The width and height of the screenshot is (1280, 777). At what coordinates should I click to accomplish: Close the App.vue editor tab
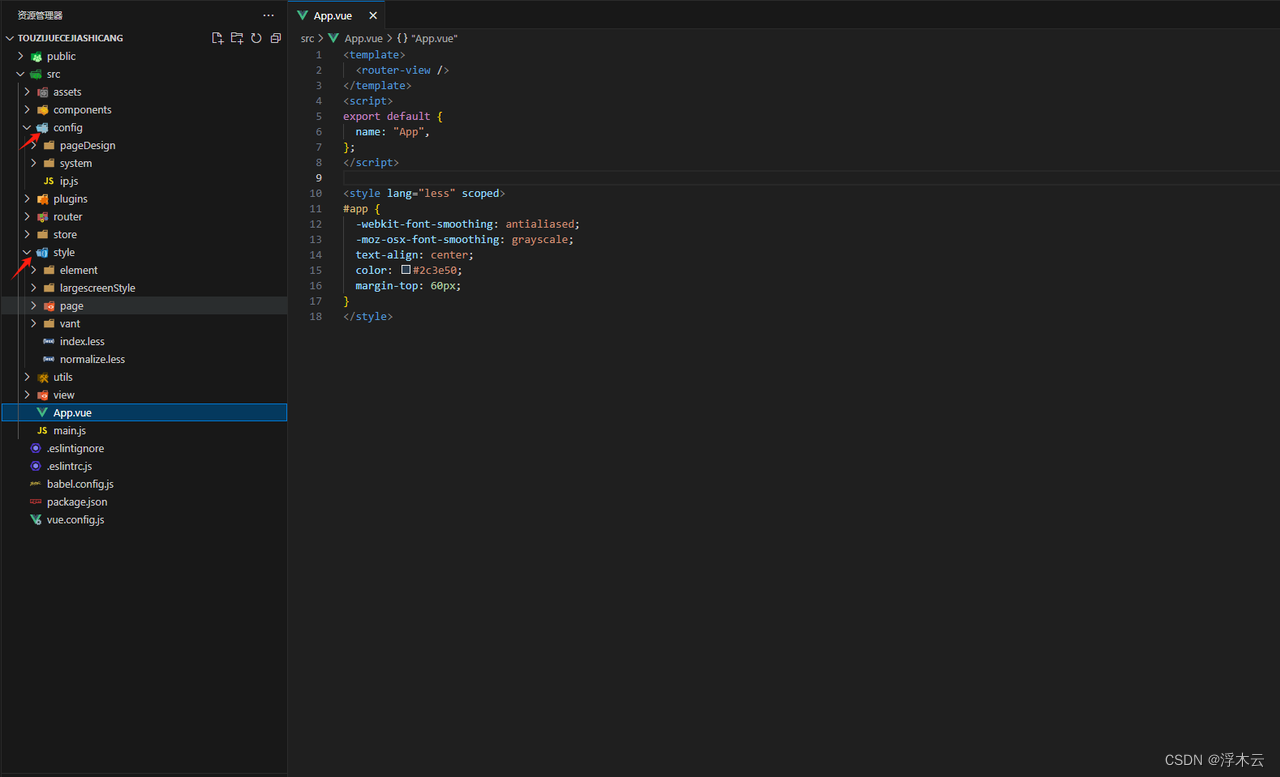(373, 15)
